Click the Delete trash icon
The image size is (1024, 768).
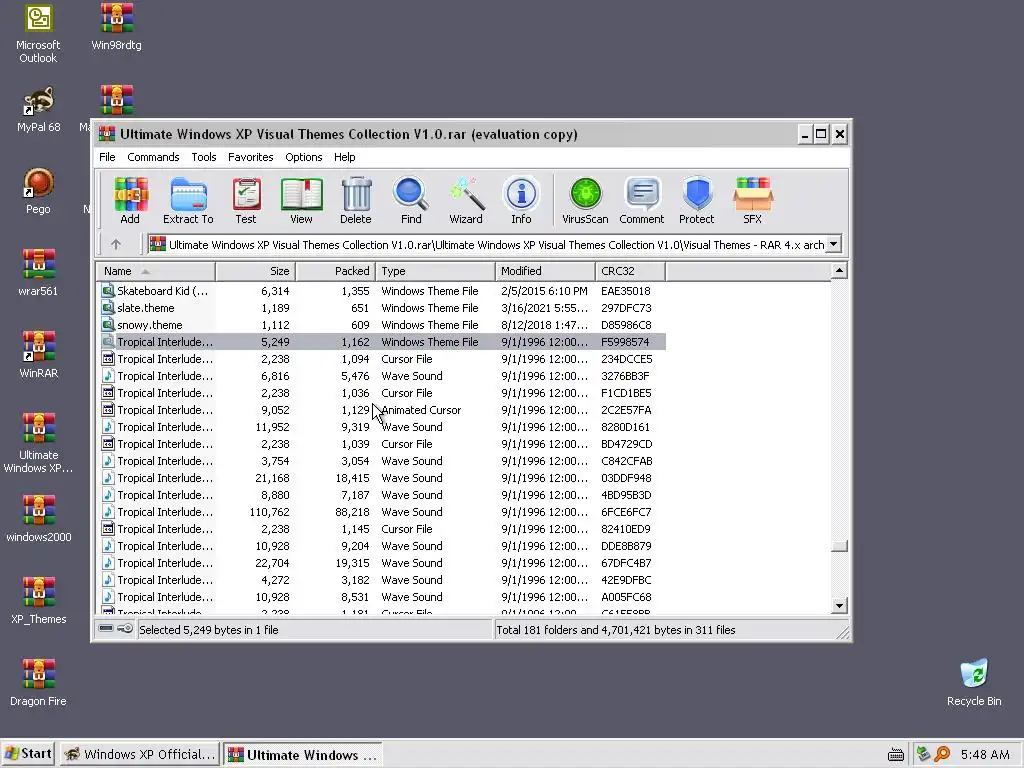tap(356, 200)
